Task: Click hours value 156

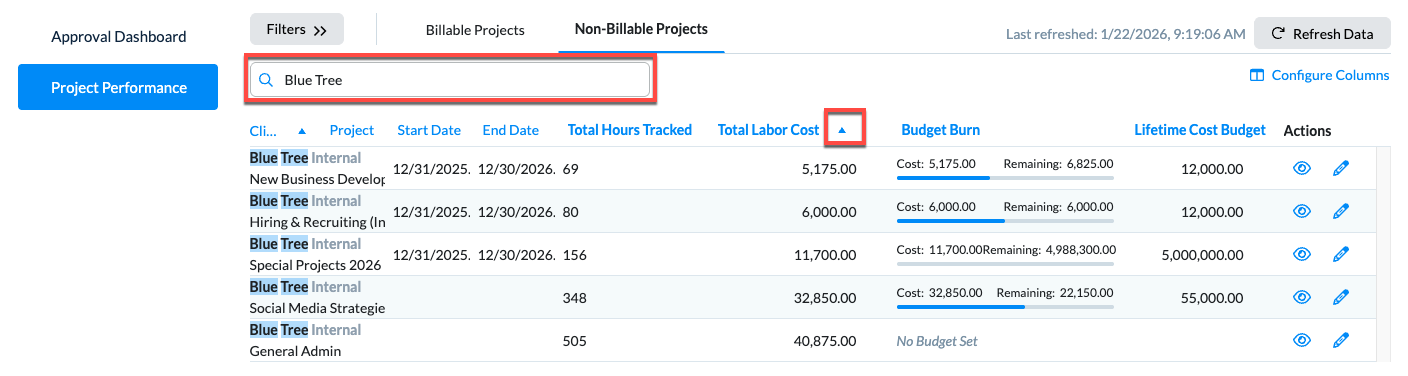Action: (x=575, y=254)
